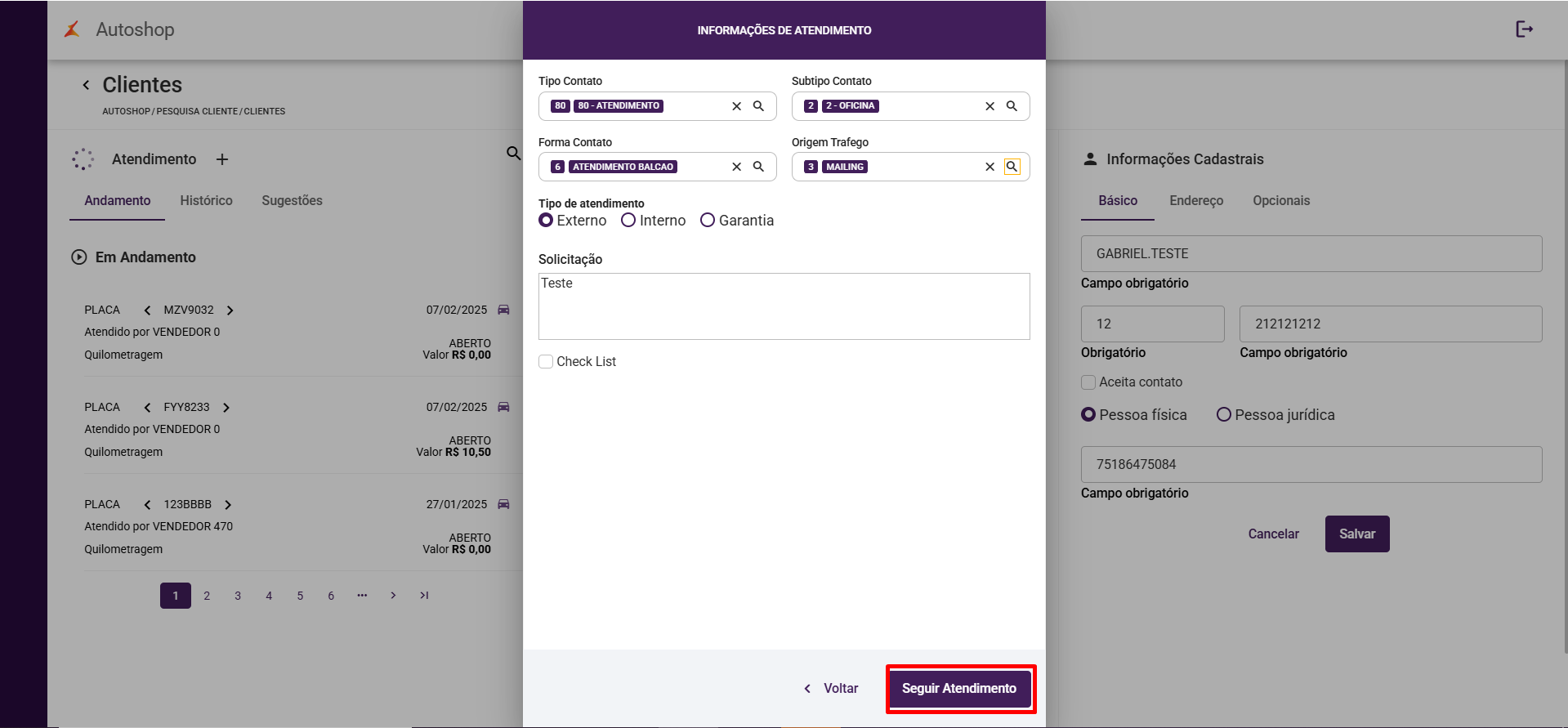Clear the Origem Trafego field
The height and width of the screenshot is (728, 1568).
click(989, 167)
